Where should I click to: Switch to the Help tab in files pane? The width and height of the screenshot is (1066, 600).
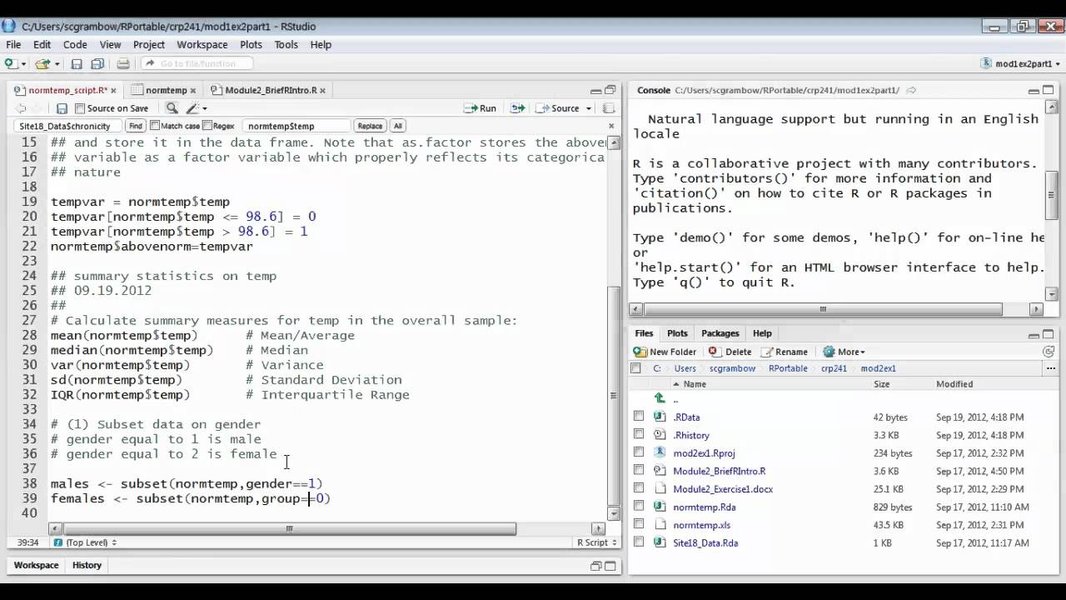[762, 334]
